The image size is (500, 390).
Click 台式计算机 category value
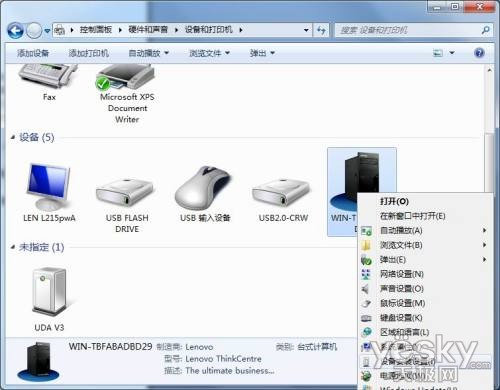317,347
